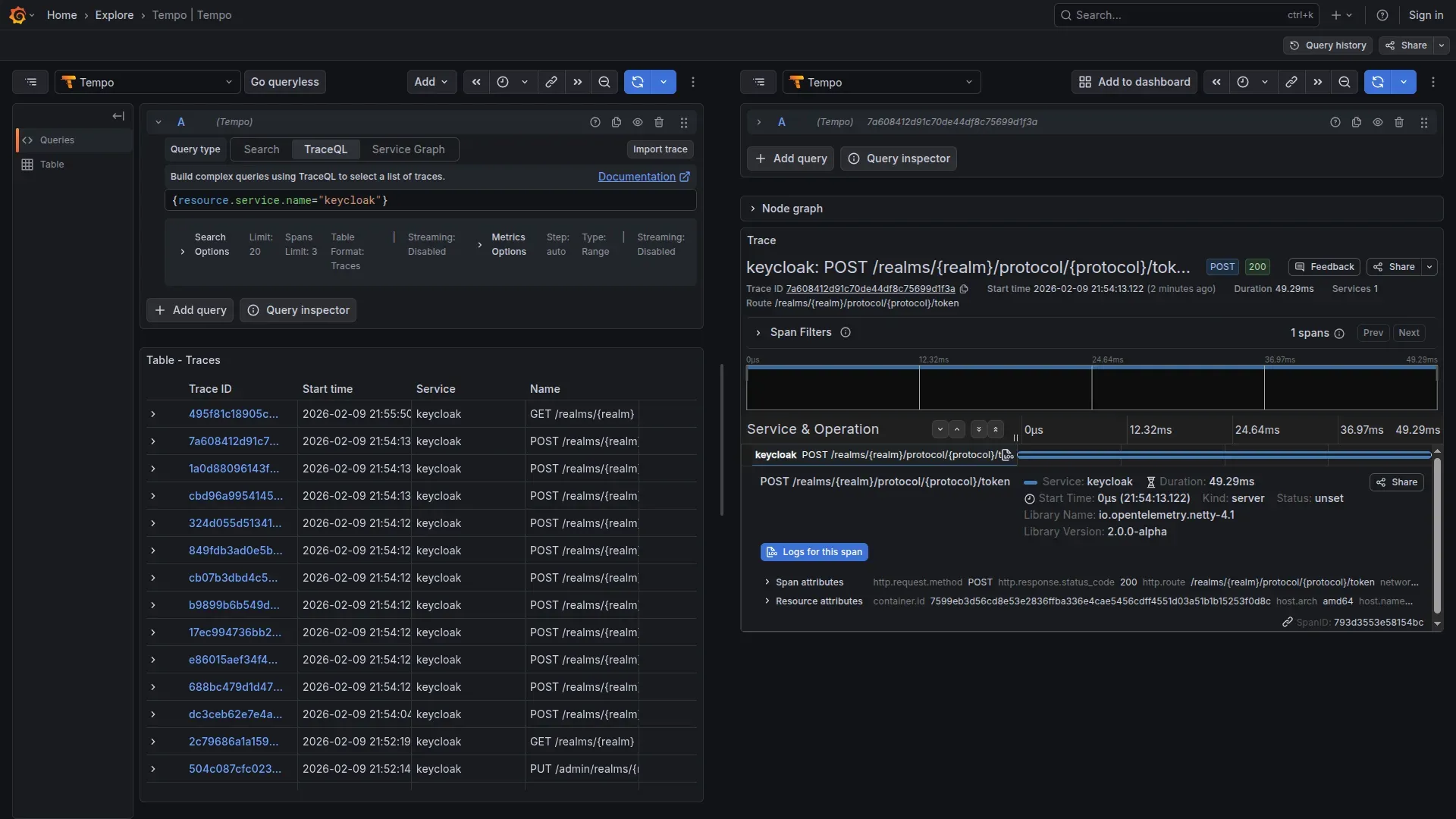Copy the Trace ID using the copy icon
The width and height of the screenshot is (1456, 819).
[965, 289]
